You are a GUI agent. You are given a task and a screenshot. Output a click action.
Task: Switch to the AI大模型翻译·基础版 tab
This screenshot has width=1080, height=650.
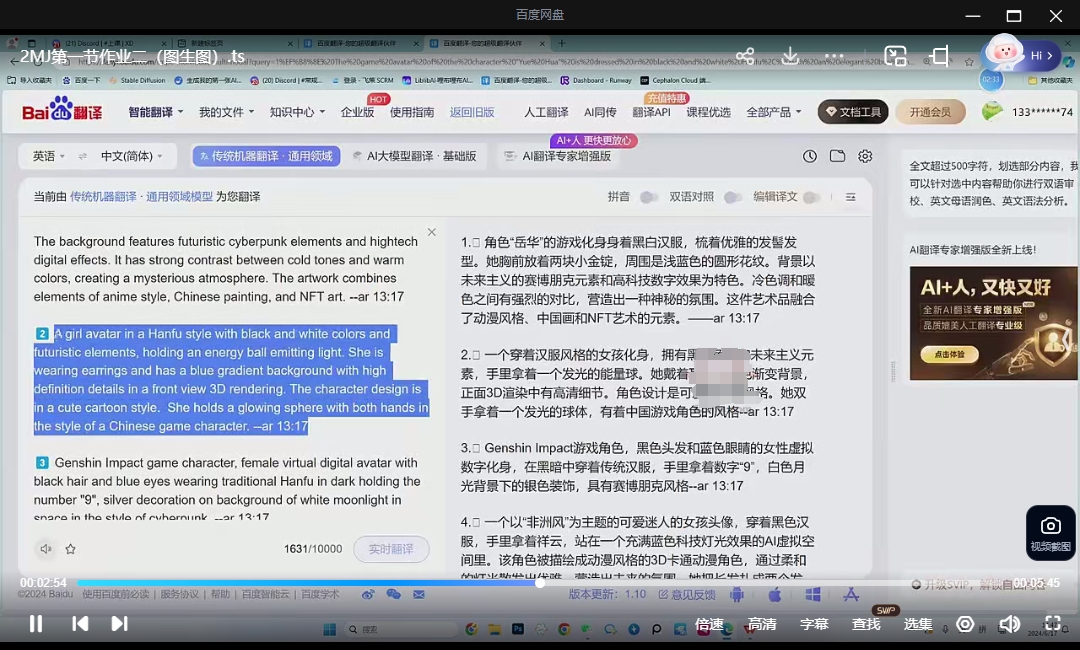pos(415,156)
